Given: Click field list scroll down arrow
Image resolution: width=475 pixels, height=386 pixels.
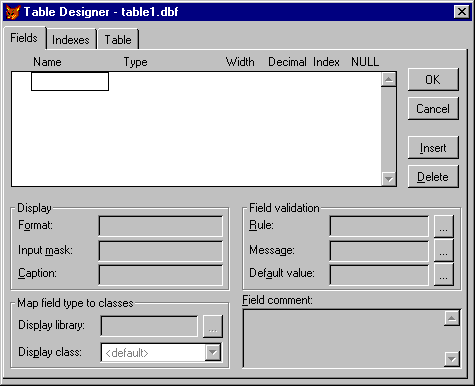Looking at the screenshot, I should [x=388, y=179].
